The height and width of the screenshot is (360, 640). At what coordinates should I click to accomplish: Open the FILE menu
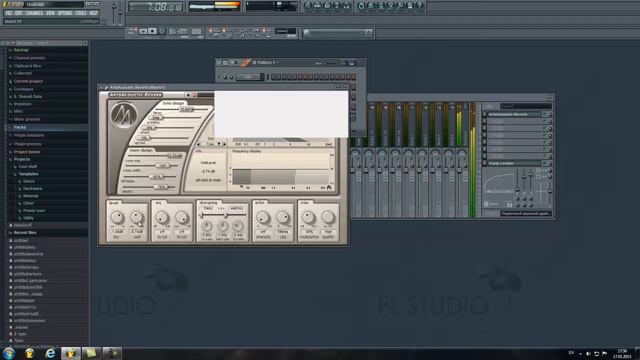tap(9, 13)
